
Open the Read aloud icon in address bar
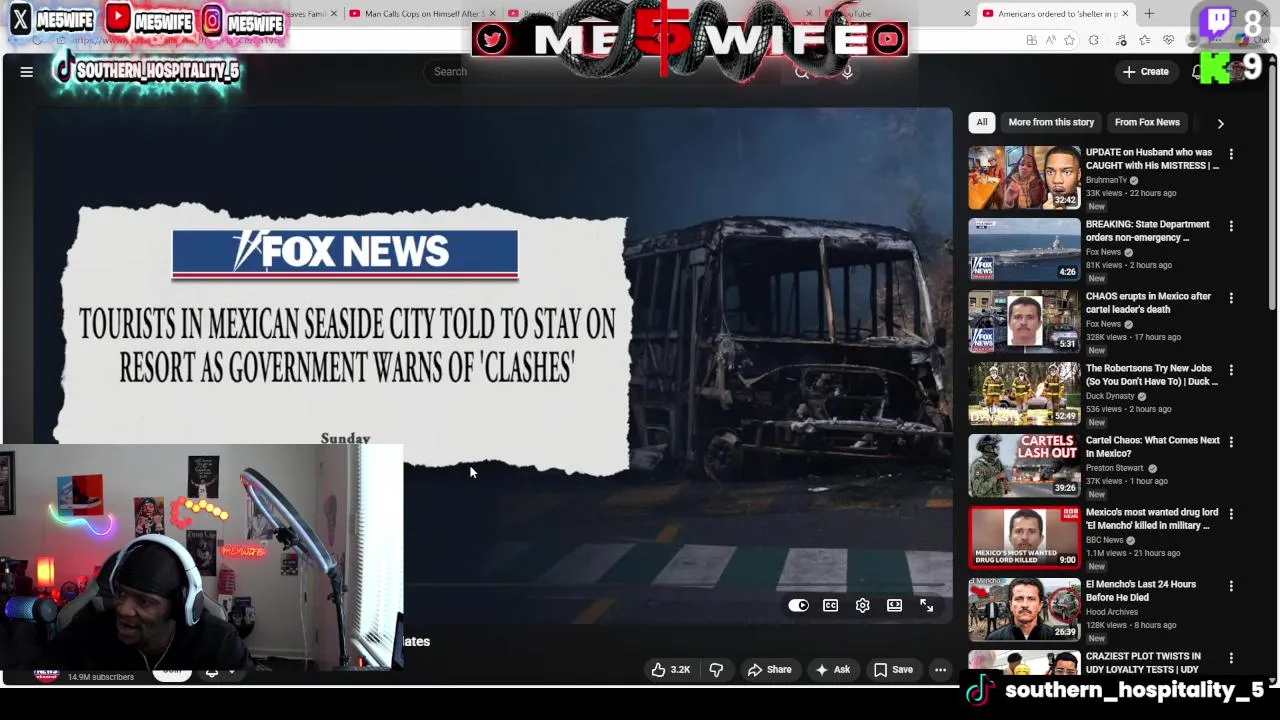pos(1050,40)
